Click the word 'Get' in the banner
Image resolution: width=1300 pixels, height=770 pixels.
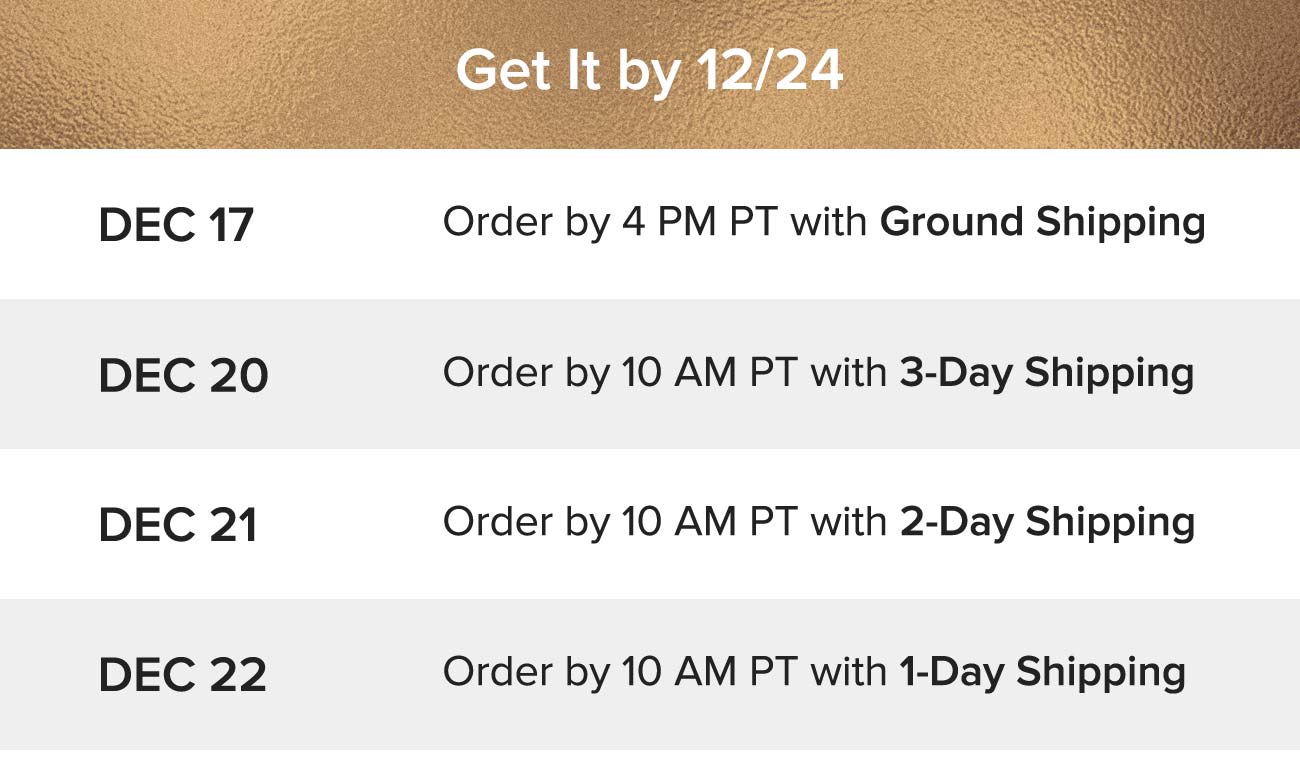click(499, 72)
